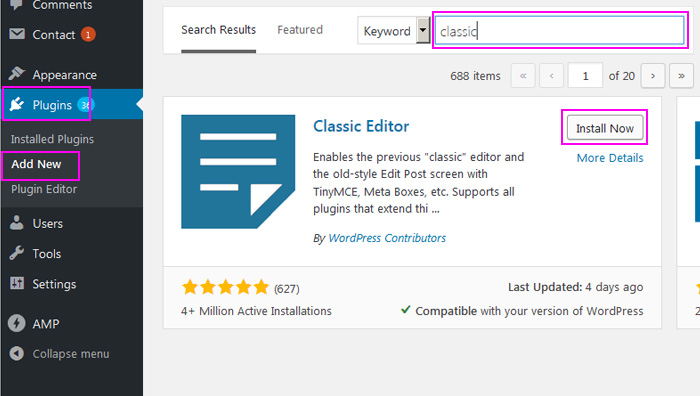Click the Last Updated 4 days ago text
Screen dimensions: 700x396
click(575, 287)
